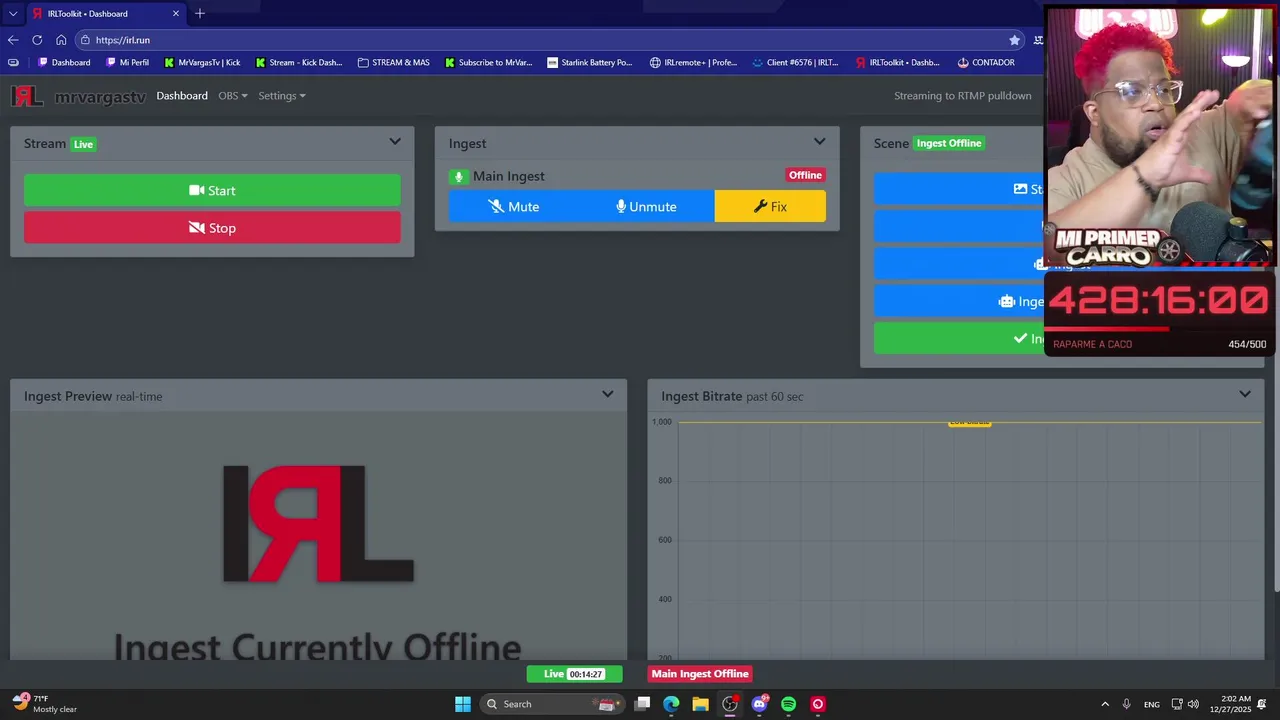Click the leftmost icon on the bookmarks bar
The height and width of the screenshot is (720, 1280).
pyautogui.click(x=13, y=62)
